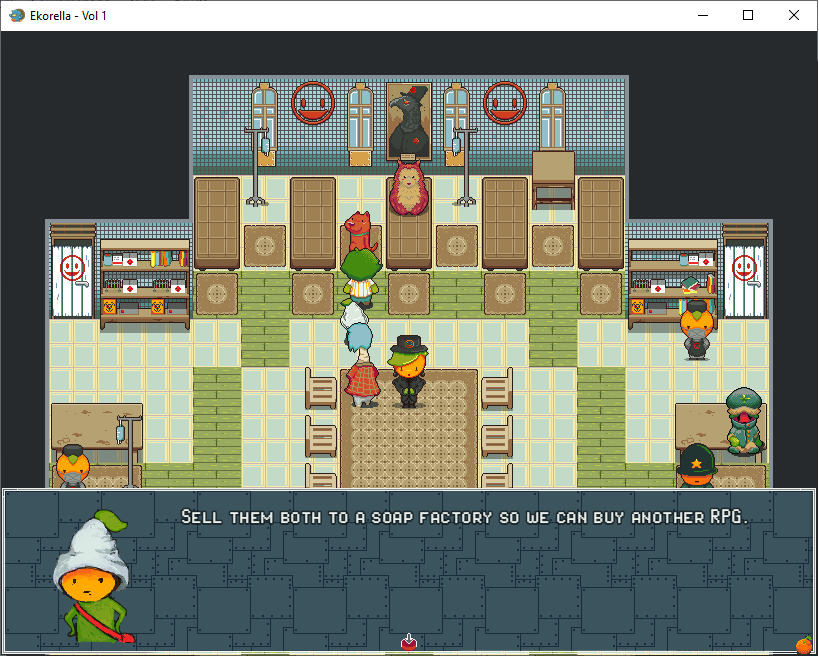Inspect the small wooden desk by back wall
Image resolution: width=819 pixels, height=656 pixels.
point(553,180)
